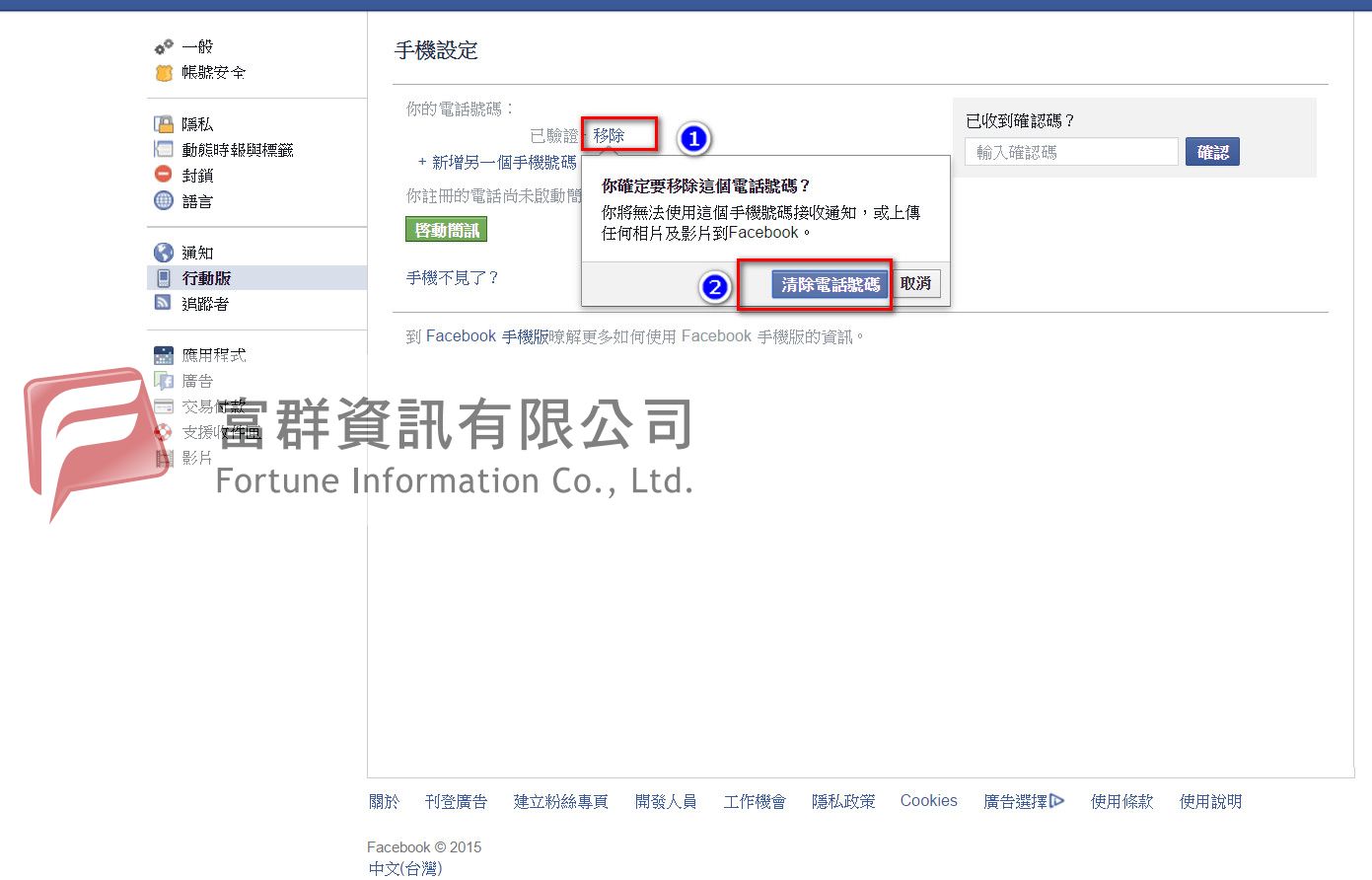The width and height of the screenshot is (1372, 880).
Task: Click the privacy lock icon
Action: [x=164, y=124]
